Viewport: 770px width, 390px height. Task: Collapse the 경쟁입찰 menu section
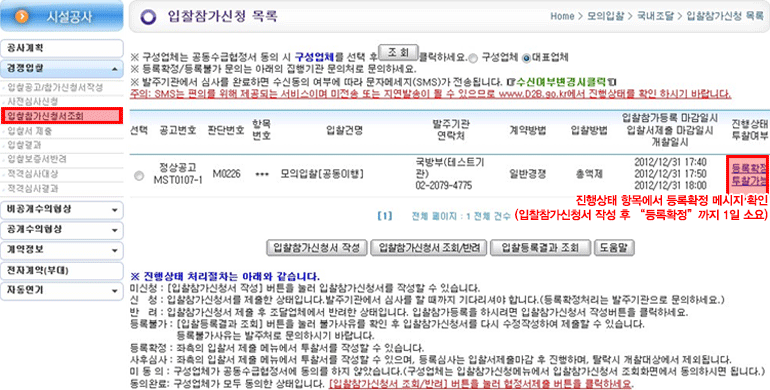114,69
